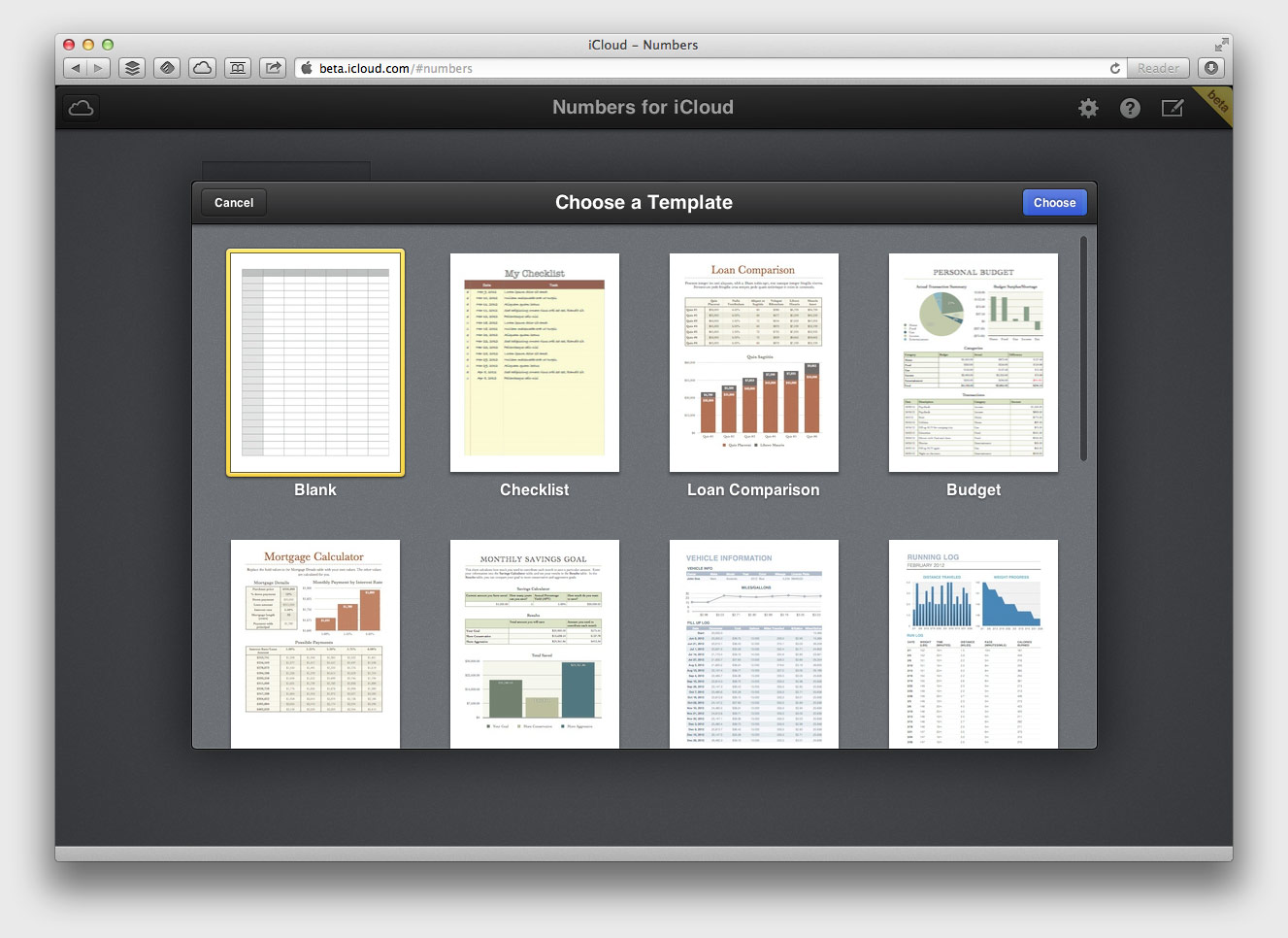Select the Blank template thumbnail

[315, 362]
